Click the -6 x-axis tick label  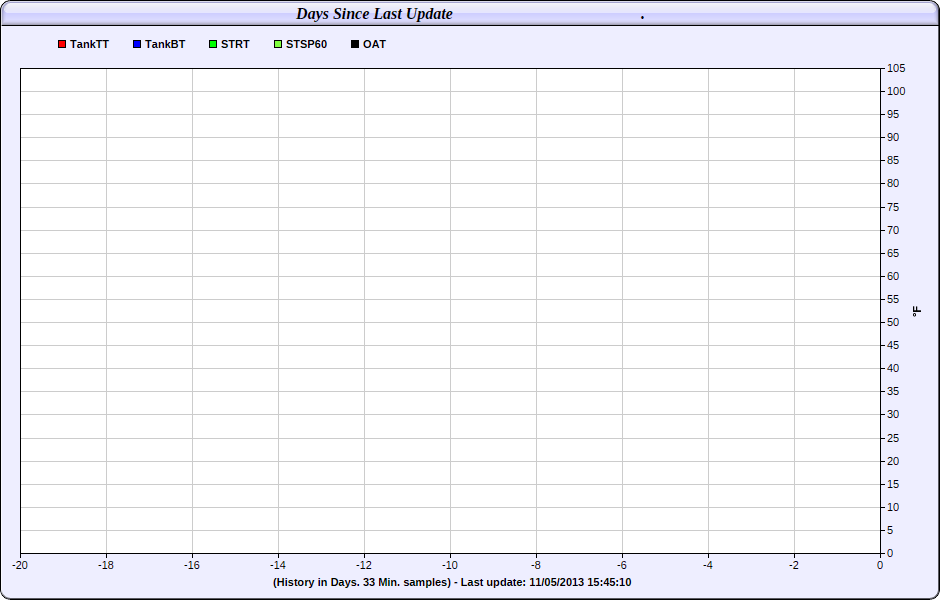(x=622, y=565)
